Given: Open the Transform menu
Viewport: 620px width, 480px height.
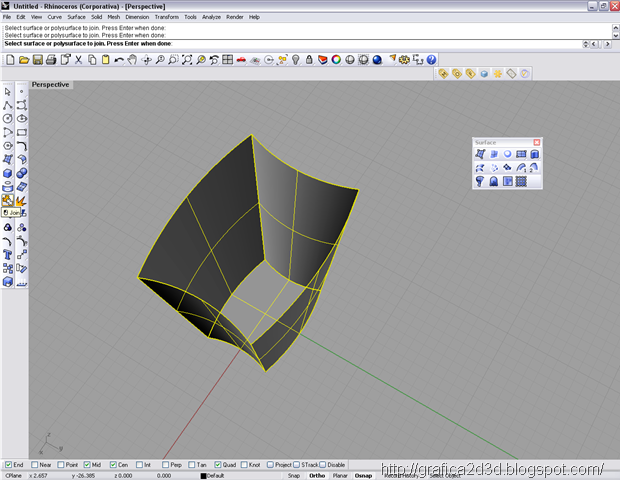Looking at the screenshot, I should [166, 17].
